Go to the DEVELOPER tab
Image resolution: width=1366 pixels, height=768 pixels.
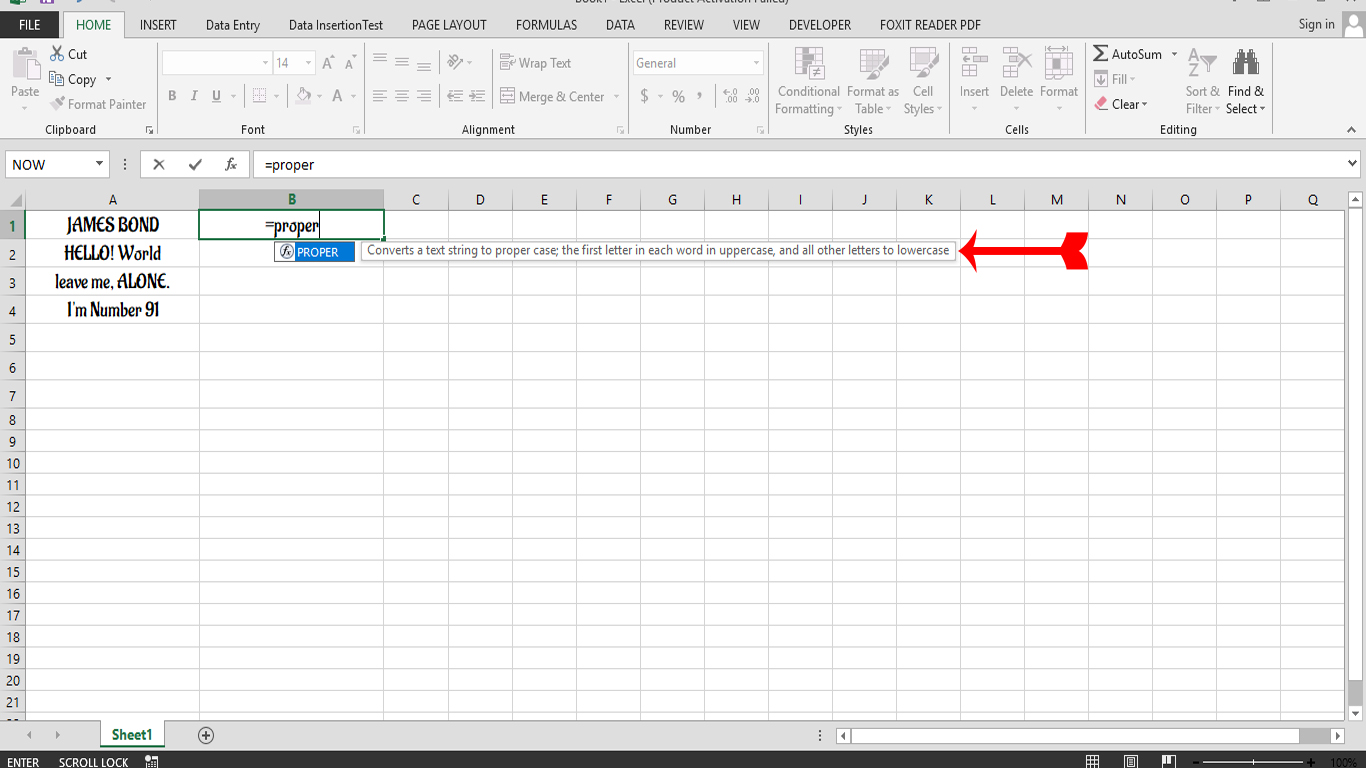(x=820, y=25)
